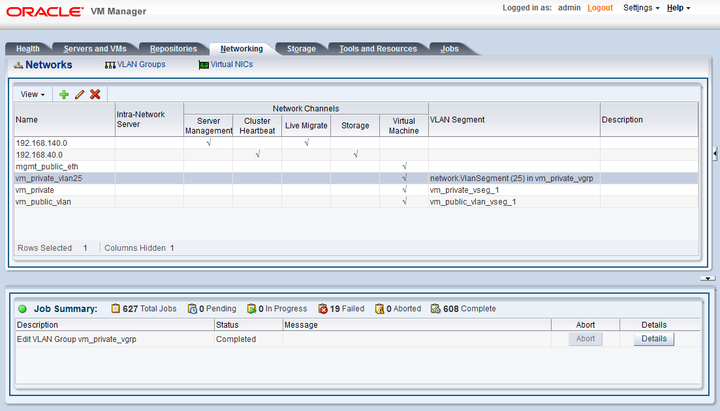The height and width of the screenshot is (411, 720).
Task: Click the VLAN Segment column header
Action: pos(514,119)
